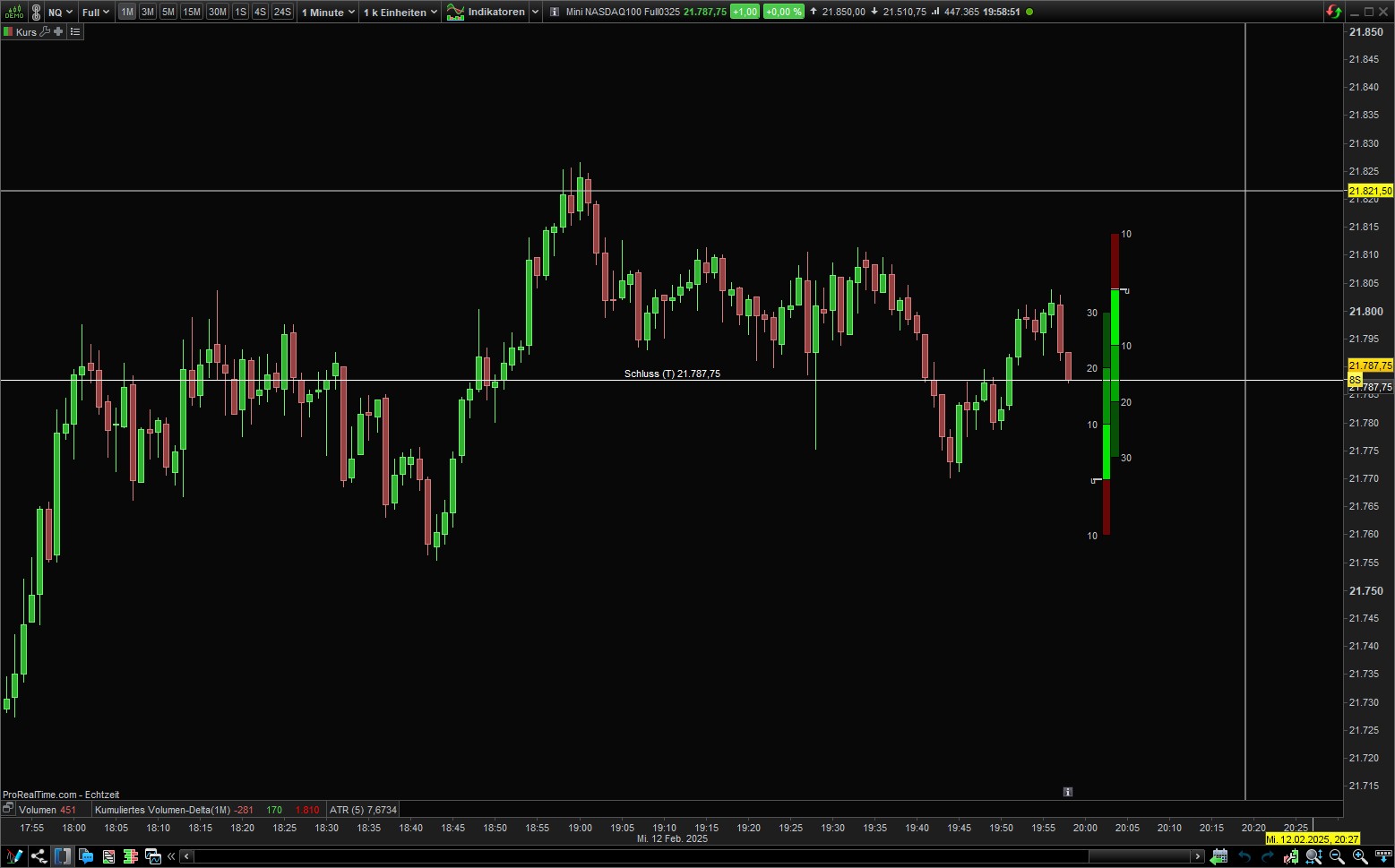Screen dimensions: 1395x868
Task: Click the zoom out magnifier icon
Action: click(1337, 856)
